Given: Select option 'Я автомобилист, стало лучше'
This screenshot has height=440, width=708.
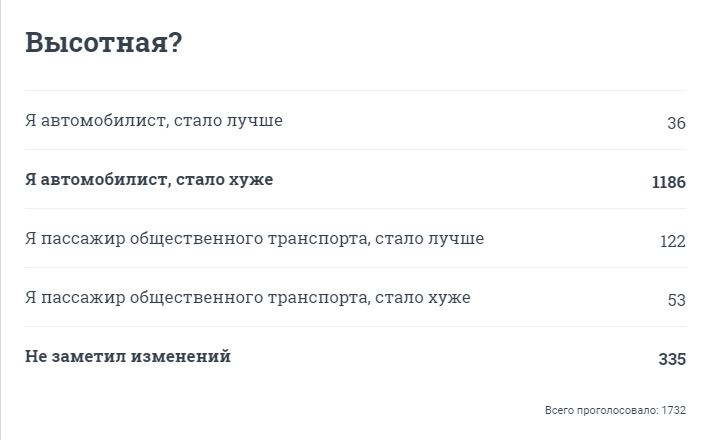Looking at the screenshot, I should pyautogui.click(x=154, y=120).
